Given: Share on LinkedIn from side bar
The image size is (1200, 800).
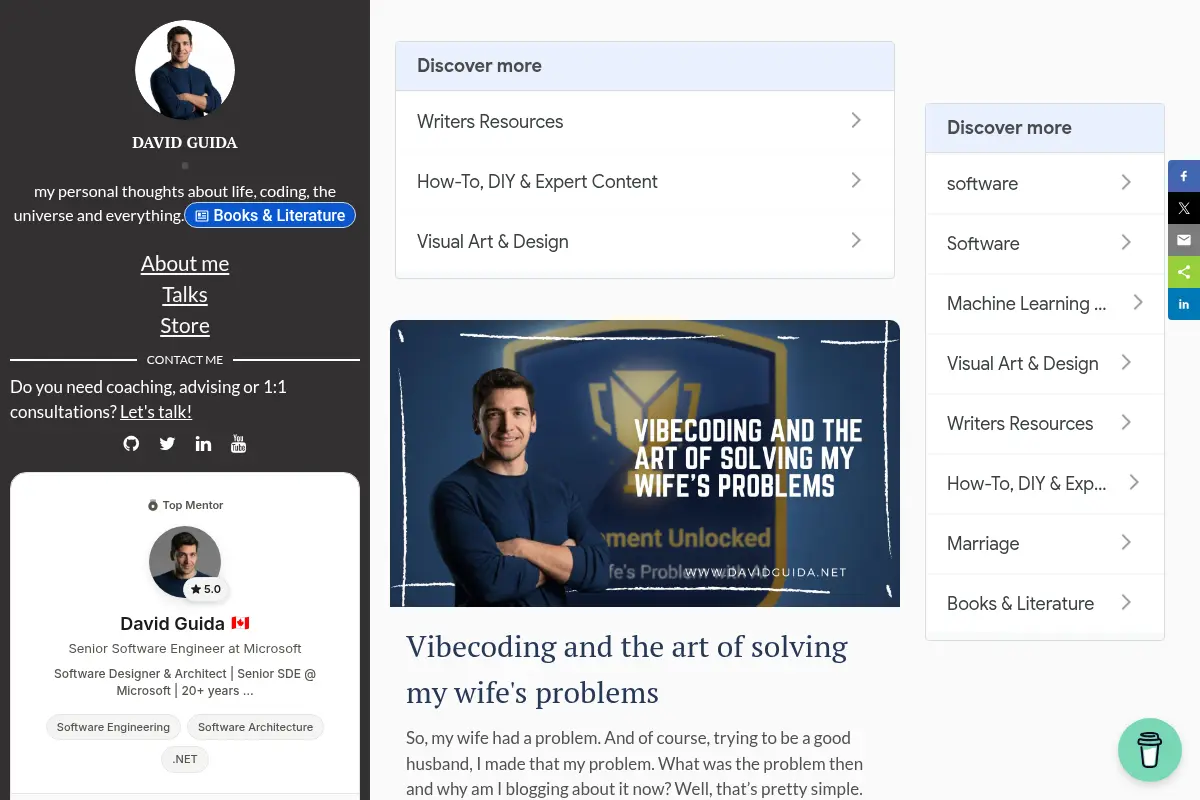Looking at the screenshot, I should pos(1184,304).
